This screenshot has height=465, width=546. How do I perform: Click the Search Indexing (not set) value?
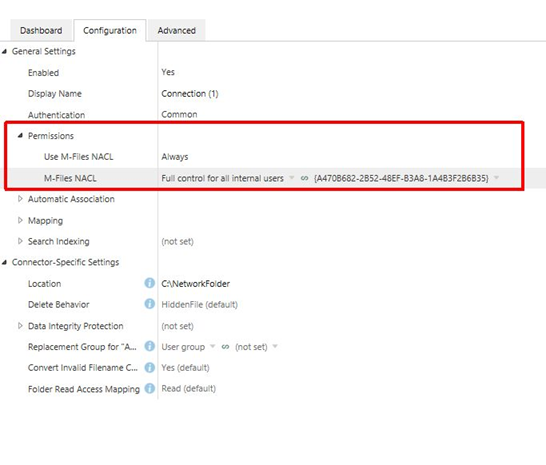(177, 241)
